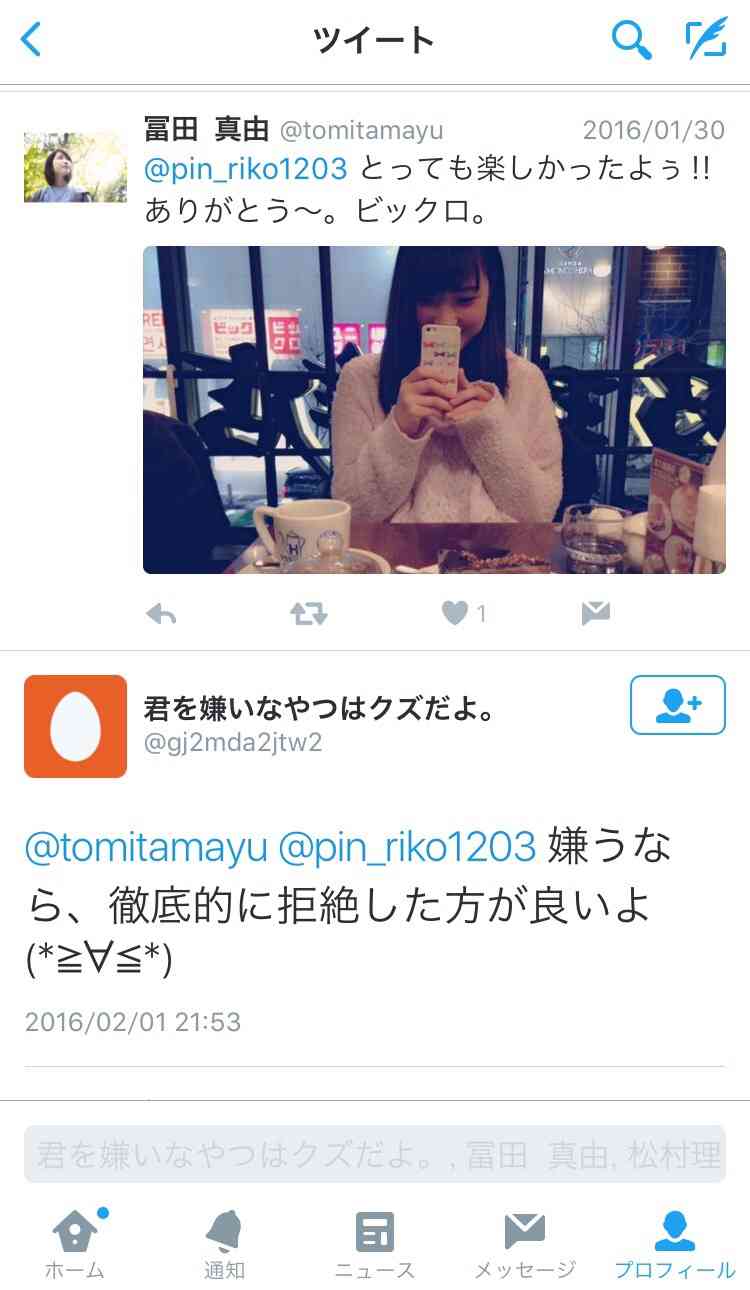This screenshot has height=1290, width=750.
Task: Tap the orange egg profile avatar
Action: [x=75, y=726]
